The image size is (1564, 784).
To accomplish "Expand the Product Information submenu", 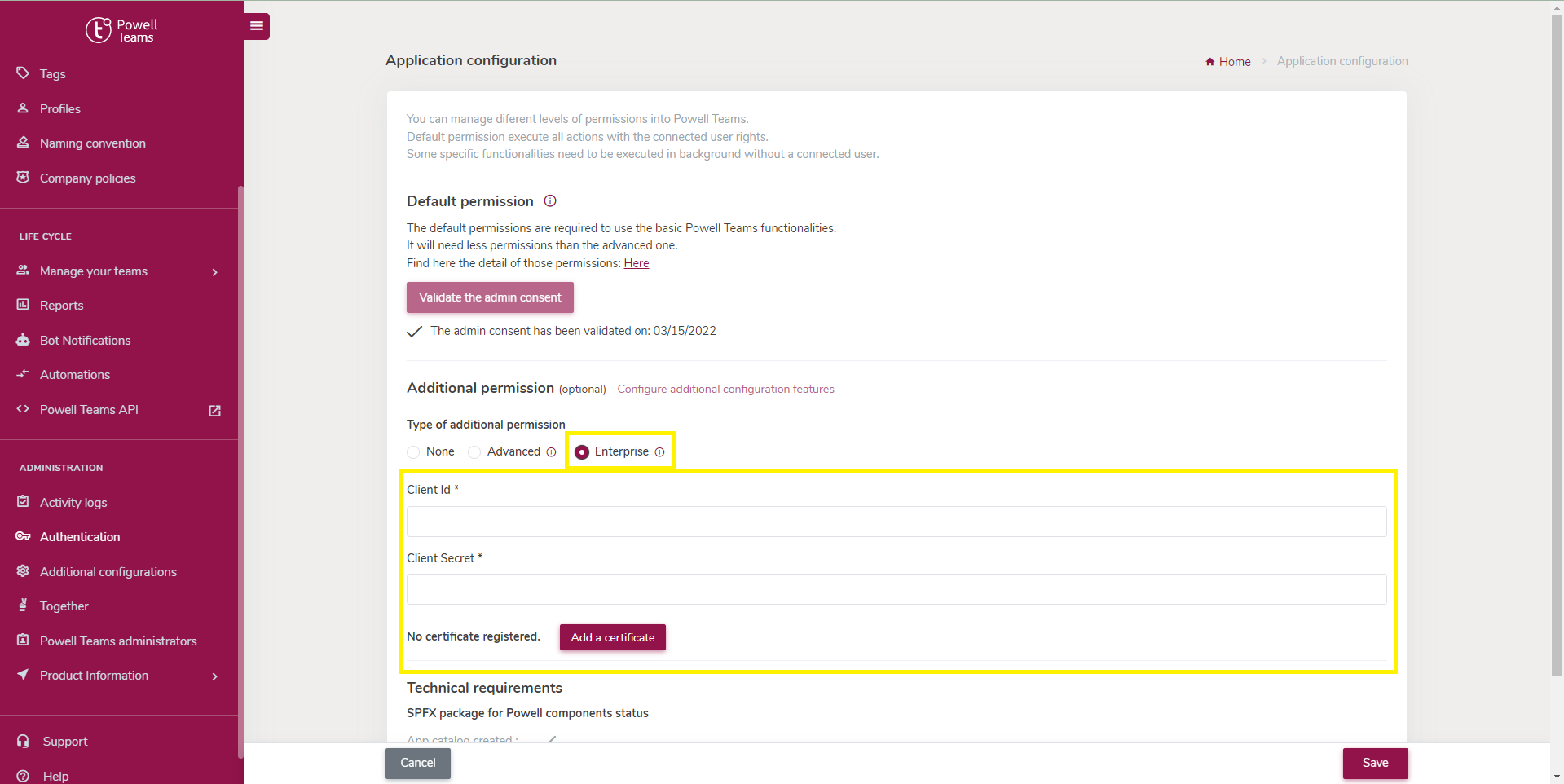I will pos(214,676).
